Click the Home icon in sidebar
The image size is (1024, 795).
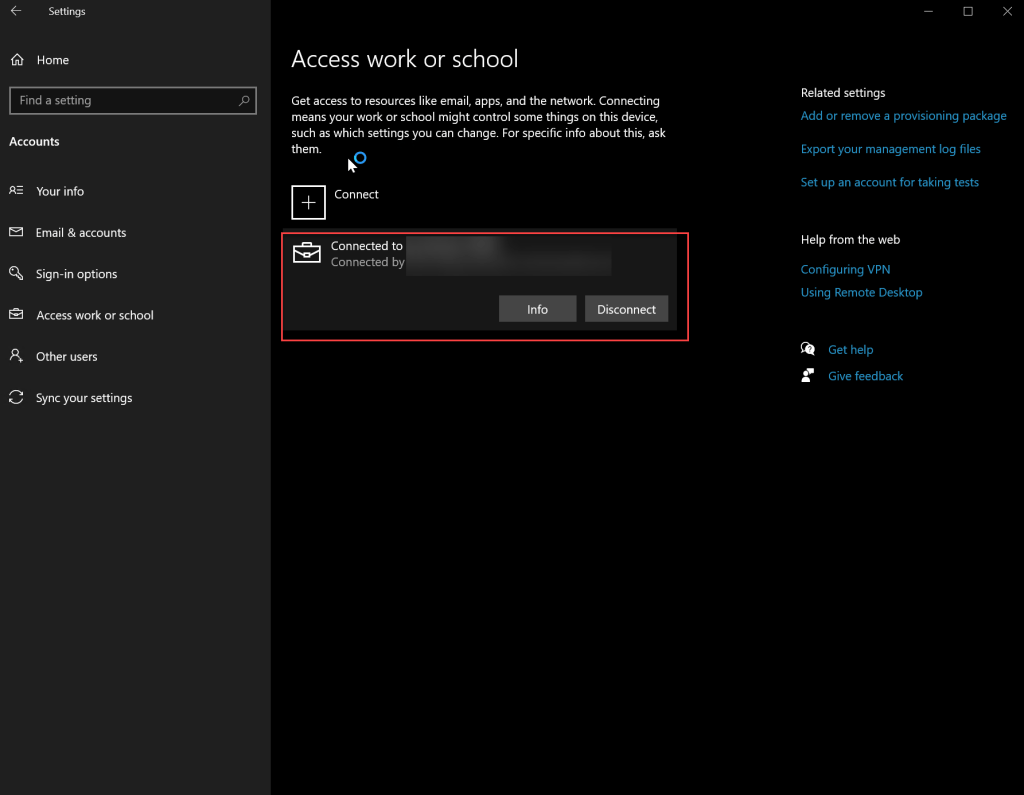[x=17, y=60]
